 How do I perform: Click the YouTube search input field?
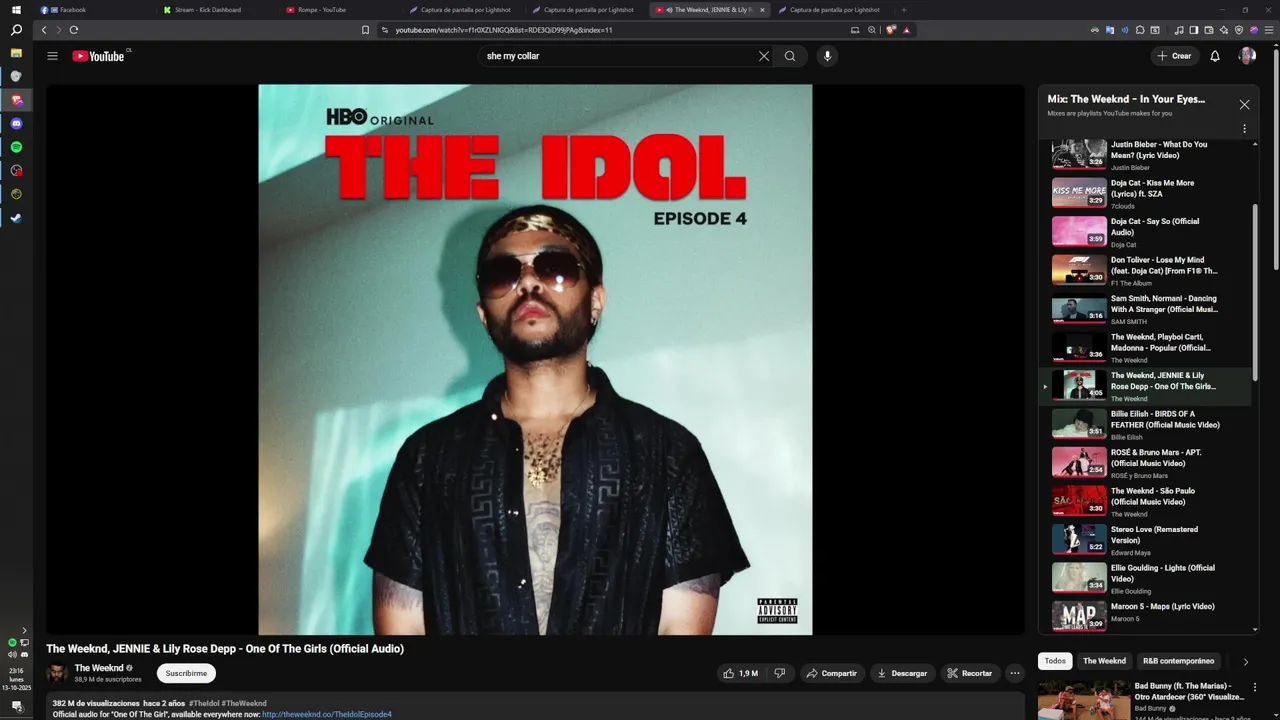pyautogui.click(x=618, y=56)
